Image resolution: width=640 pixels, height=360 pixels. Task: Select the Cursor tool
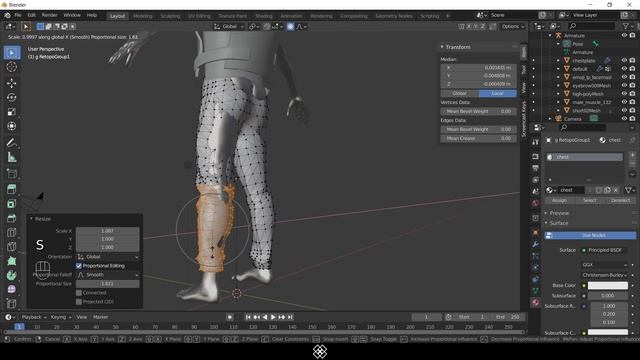point(12,67)
